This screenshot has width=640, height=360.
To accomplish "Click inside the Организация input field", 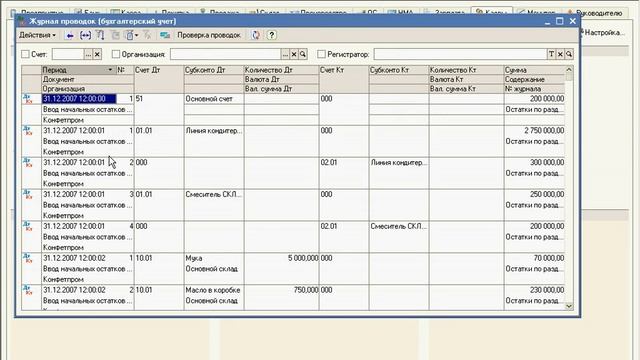I will point(226,54).
